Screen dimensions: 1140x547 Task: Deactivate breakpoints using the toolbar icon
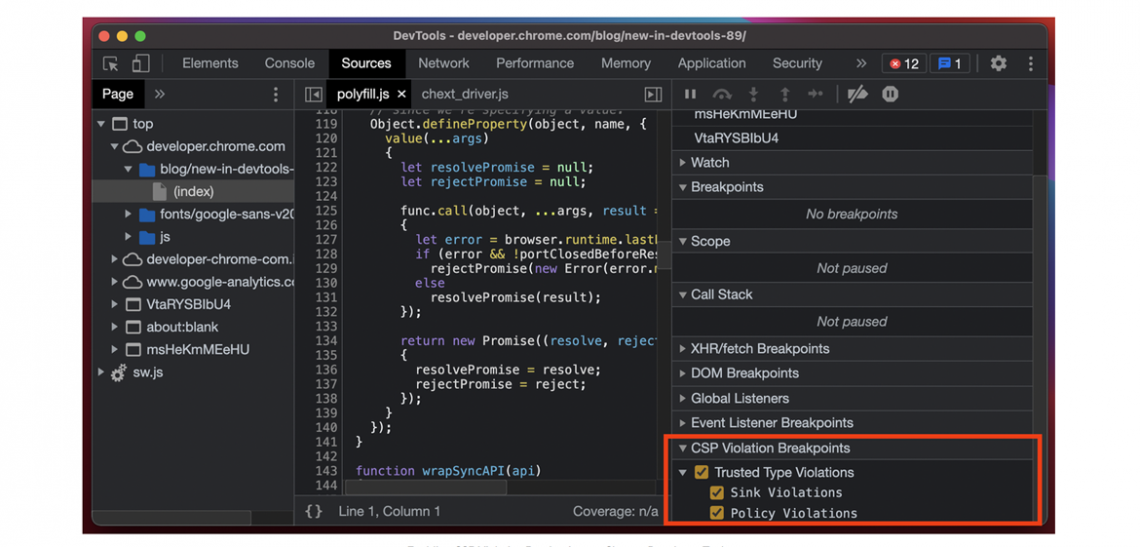coord(857,94)
